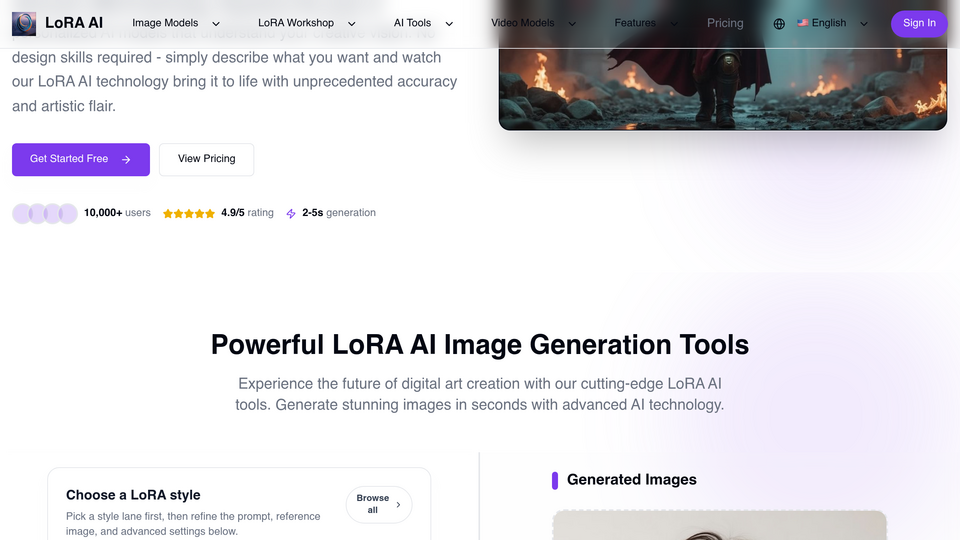Click the globe language icon
Image resolution: width=960 pixels, height=540 pixels.
point(779,24)
